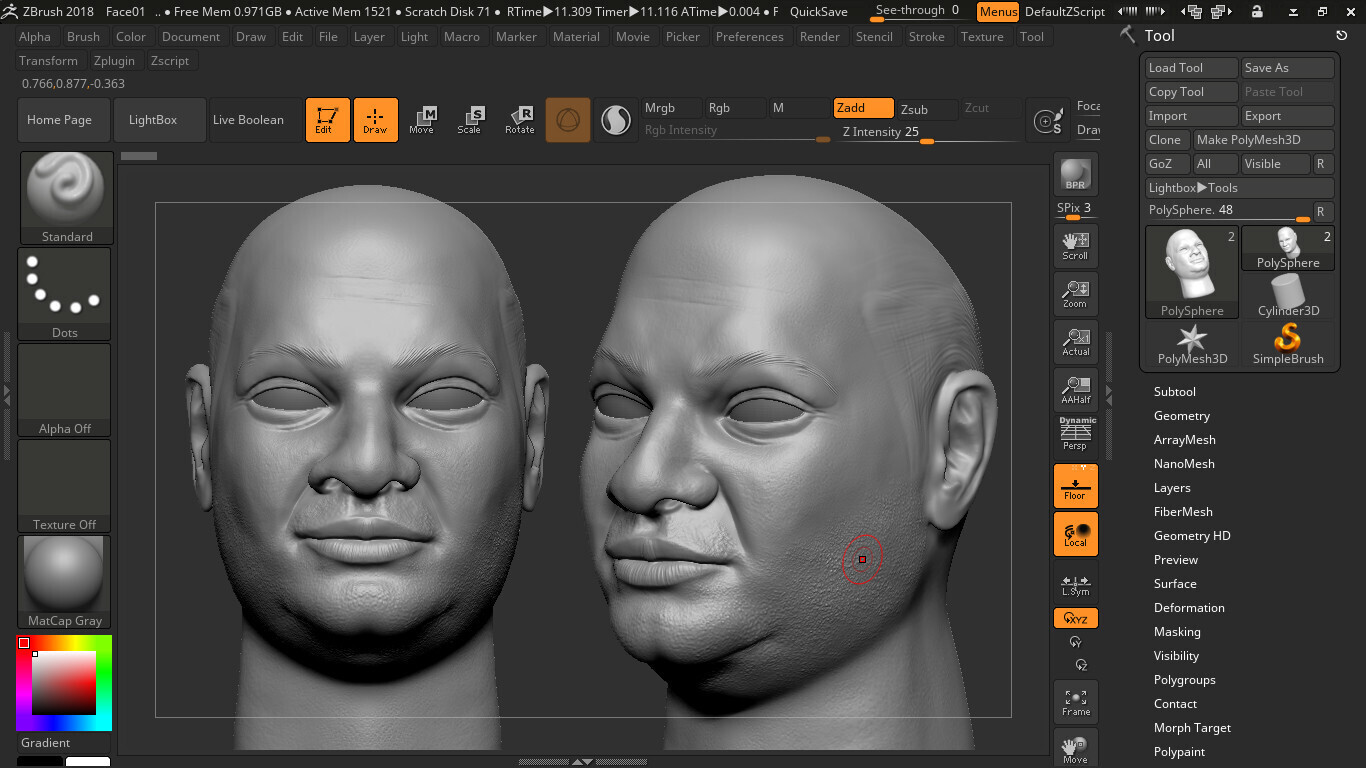Select the Cylinder3D tool thumbnail
This screenshot has height=768, width=1366.
1288,293
